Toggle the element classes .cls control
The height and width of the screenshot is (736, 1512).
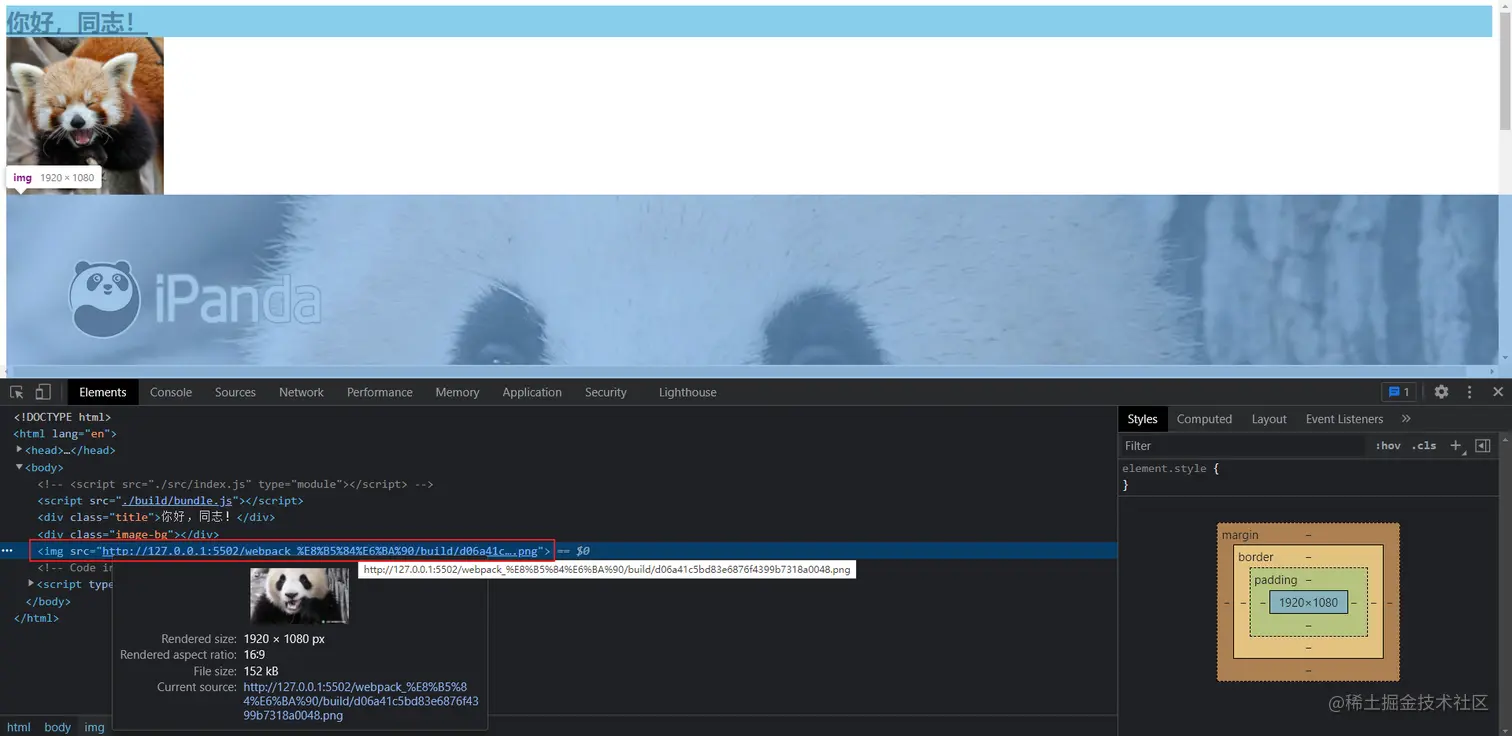click(1423, 445)
